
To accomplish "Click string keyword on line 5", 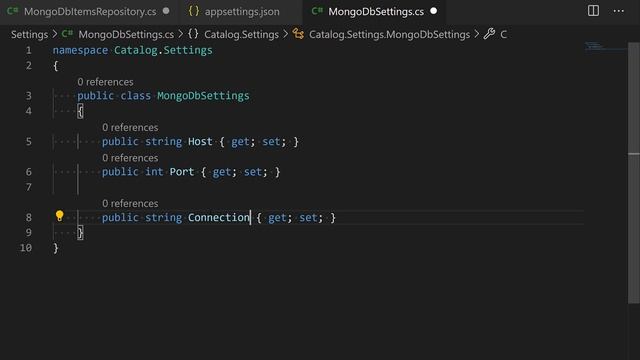I will (x=164, y=142).
